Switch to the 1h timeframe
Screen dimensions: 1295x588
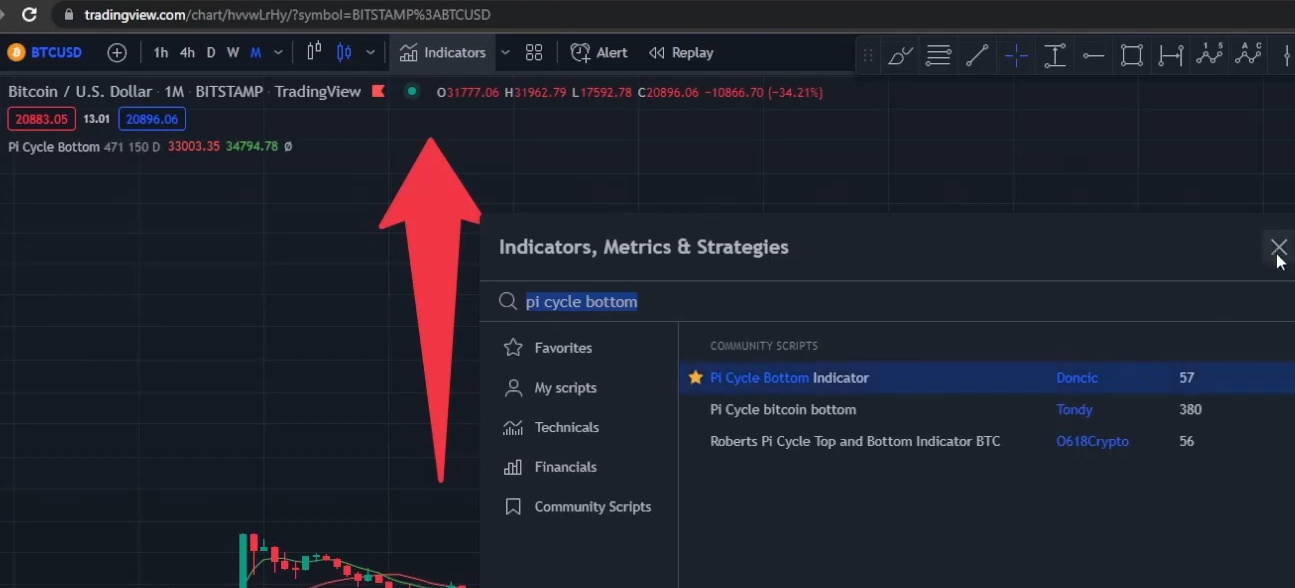click(x=161, y=53)
